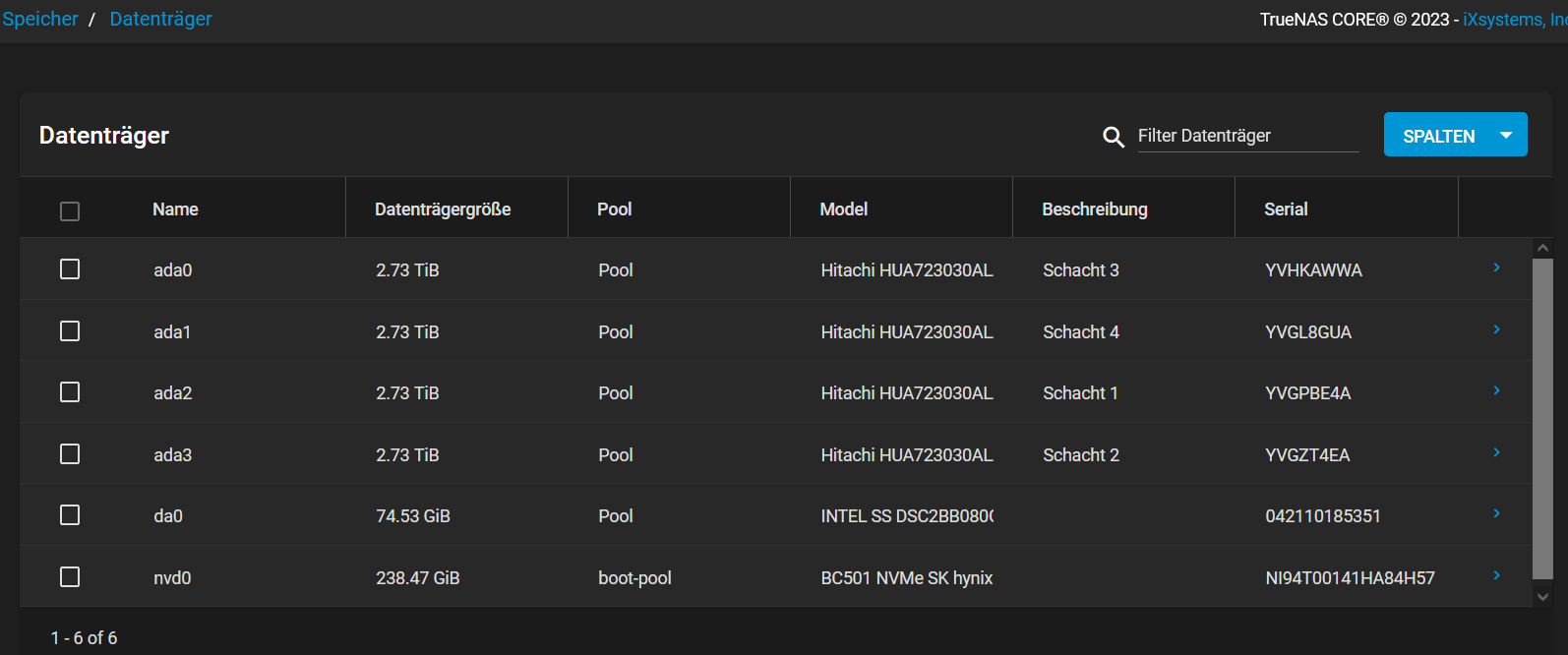The height and width of the screenshot is (655, 1568).
Task: Check the box for da0 disk
Action: 70,515
